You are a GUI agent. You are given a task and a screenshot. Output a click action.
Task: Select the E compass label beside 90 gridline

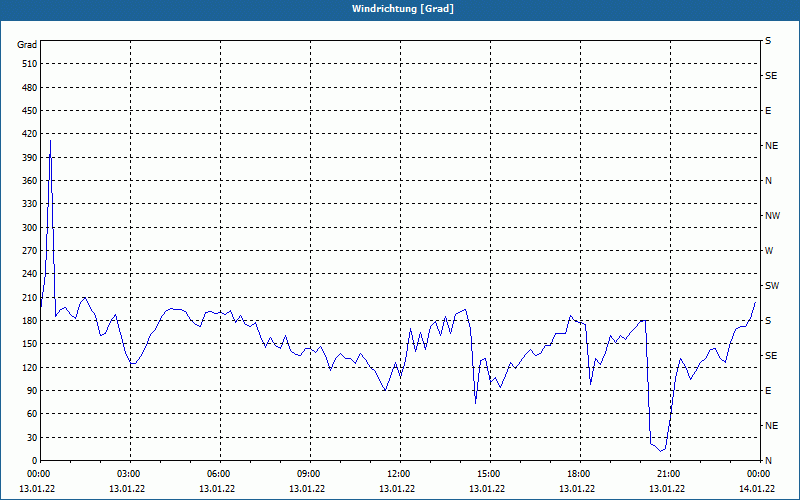point(768,391)
